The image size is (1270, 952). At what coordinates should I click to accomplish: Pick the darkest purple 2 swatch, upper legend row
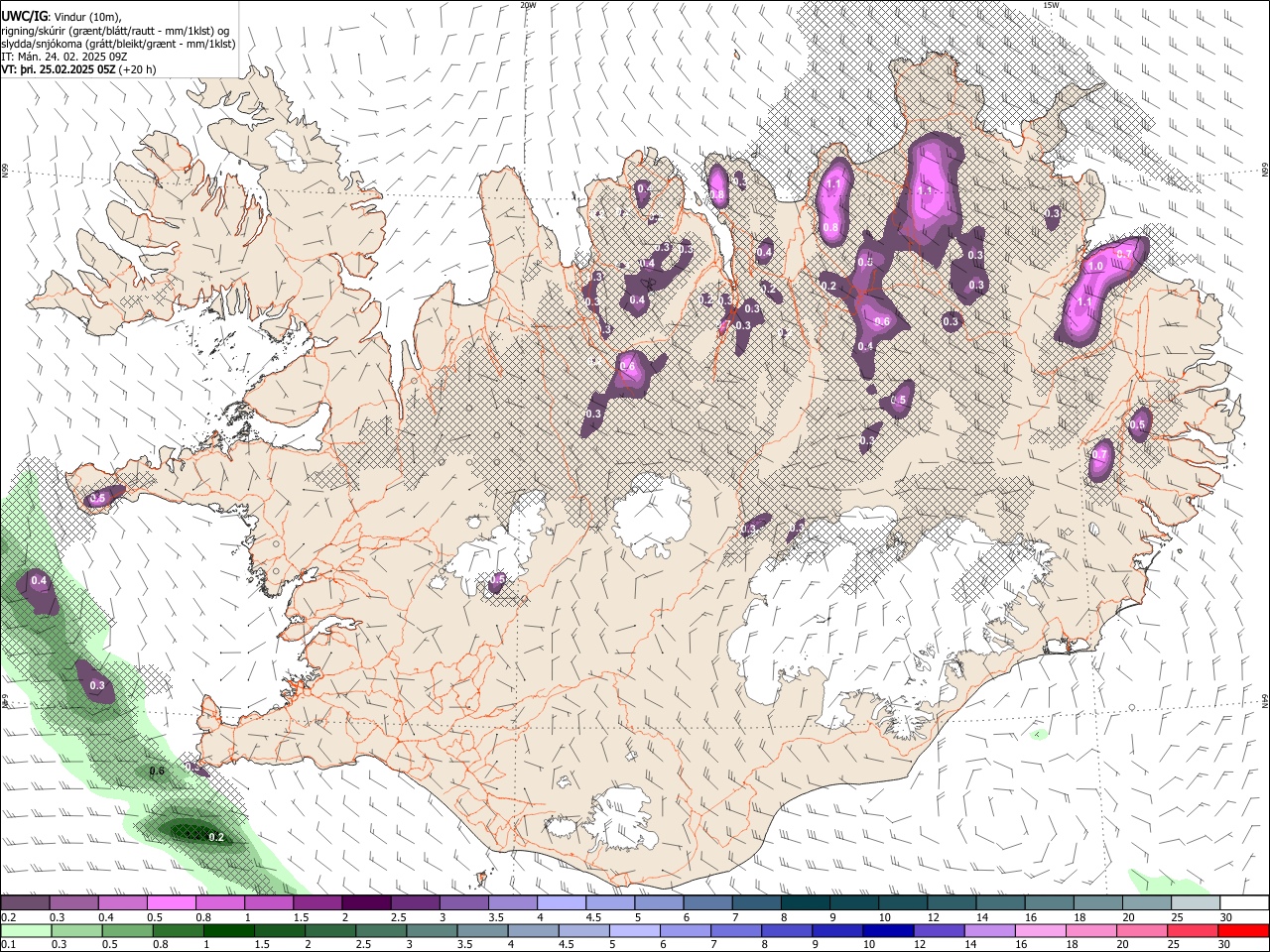pyautogui.click(x=366, y=902)
